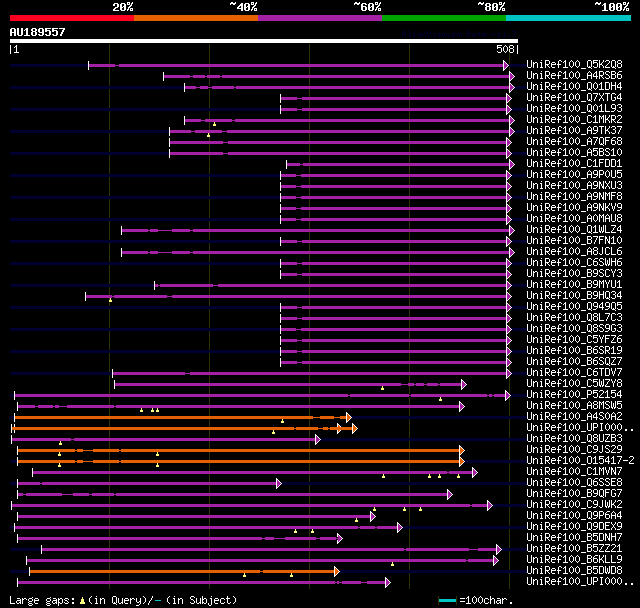Viewport: 640px width, 608px height.
Task: Pick the UniRef100_B9HQ34 label
Action: coord(574,296)
